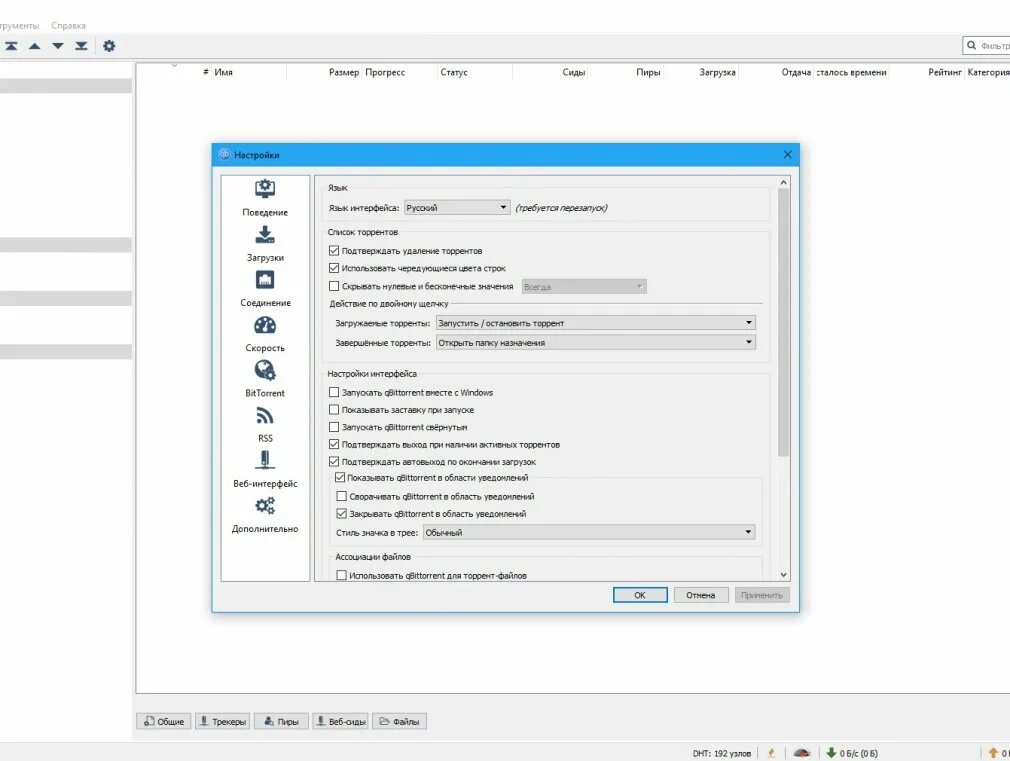The width and height of the screenshot is (1010, 761).
Task: Open the Загрузки settings section
Action: coord(265,244)
